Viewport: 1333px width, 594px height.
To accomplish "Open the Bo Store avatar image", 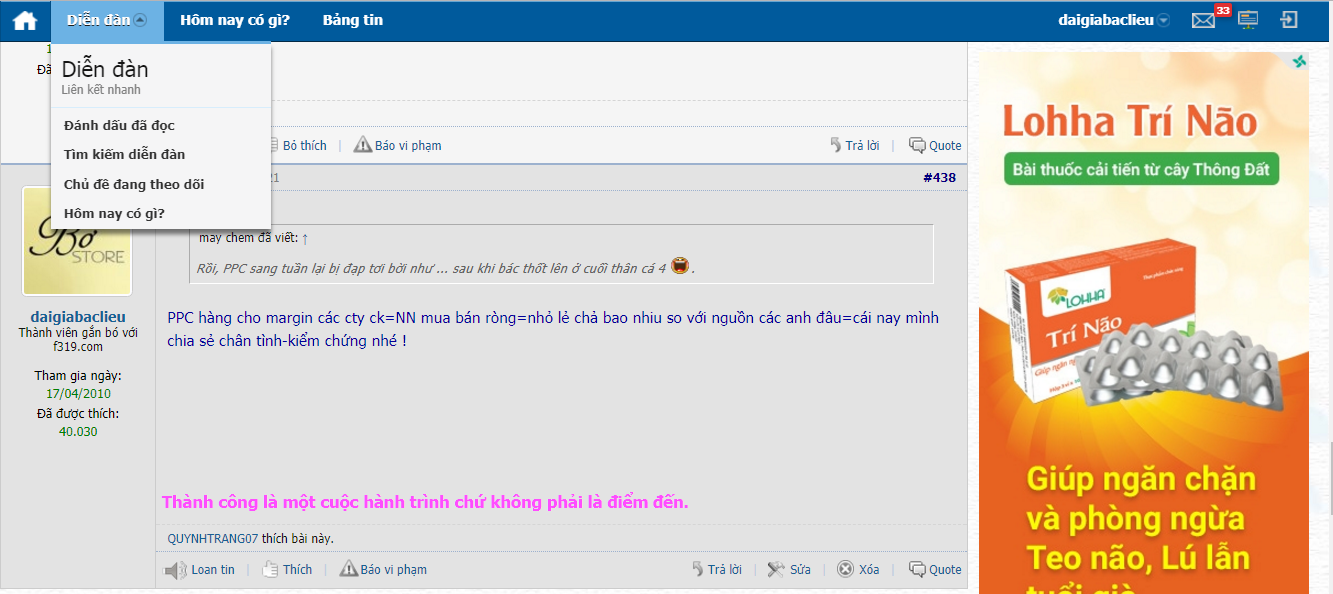I will click(77, 241).
